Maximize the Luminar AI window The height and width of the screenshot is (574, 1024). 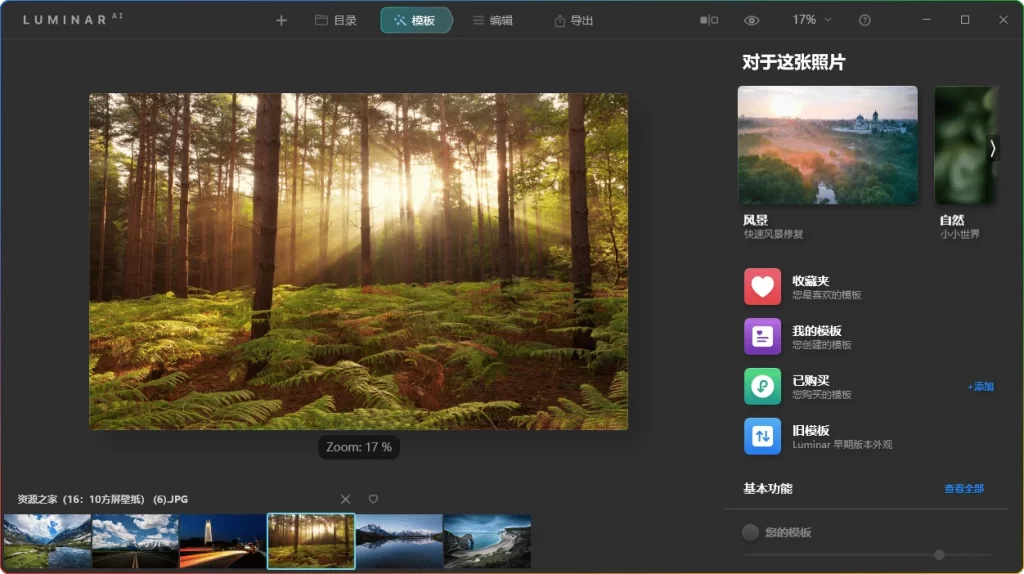[965, 20]
